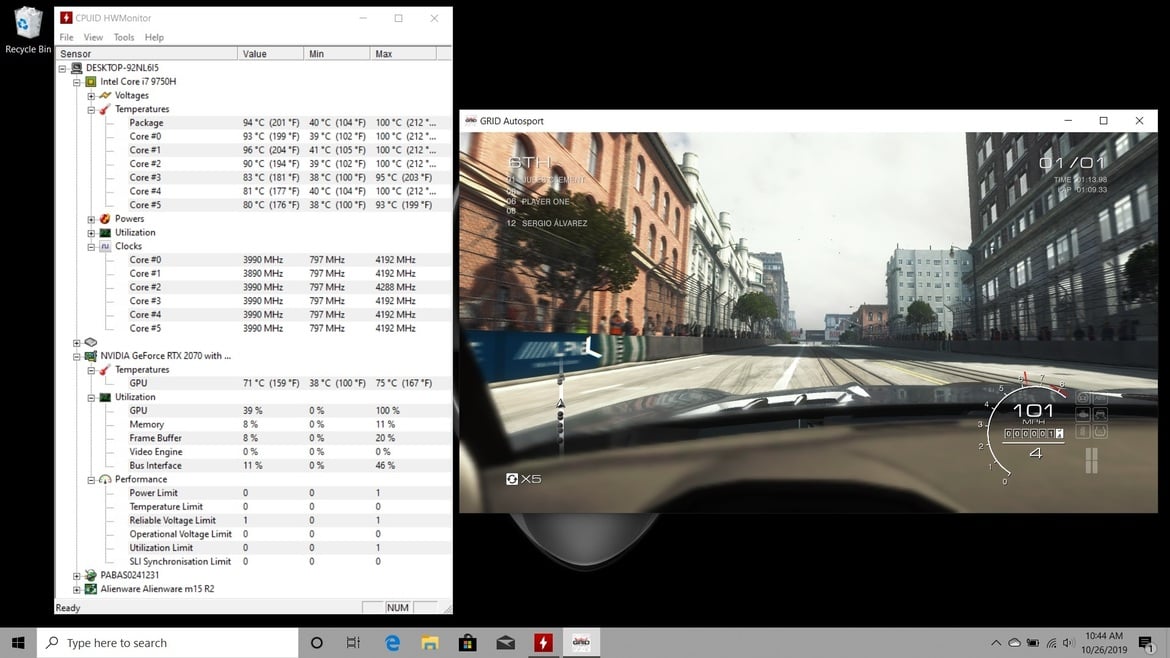Click the Powers flame icon
1170x658 pixels.
coord(105,219)
